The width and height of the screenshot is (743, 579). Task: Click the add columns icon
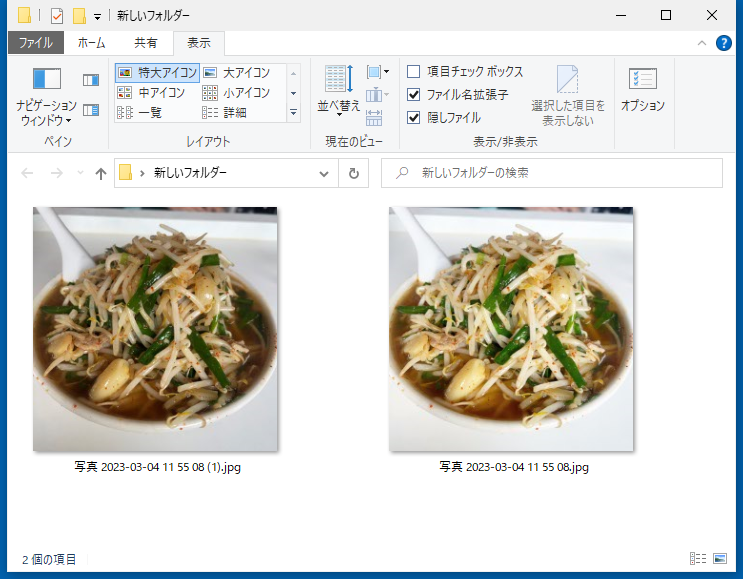(377, 95)
